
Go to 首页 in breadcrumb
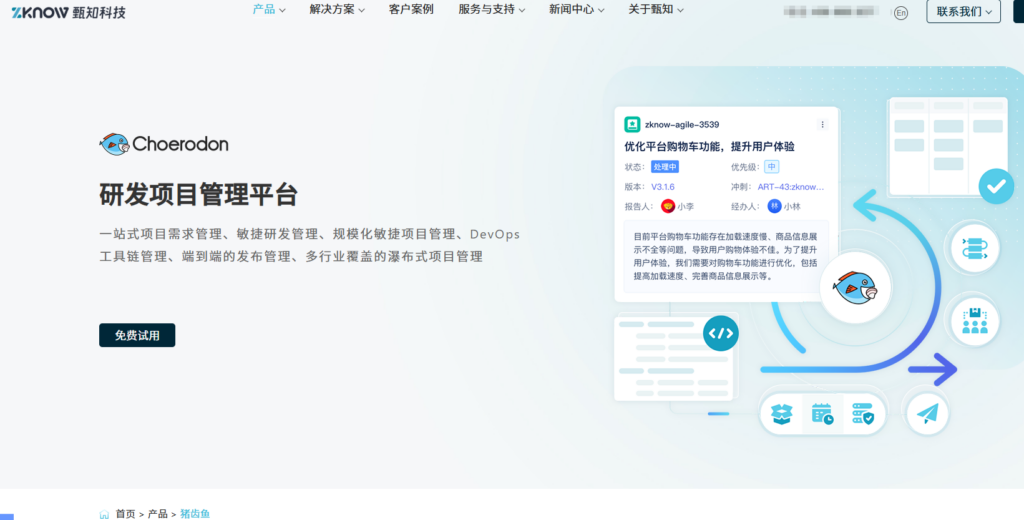coord(125,514)
